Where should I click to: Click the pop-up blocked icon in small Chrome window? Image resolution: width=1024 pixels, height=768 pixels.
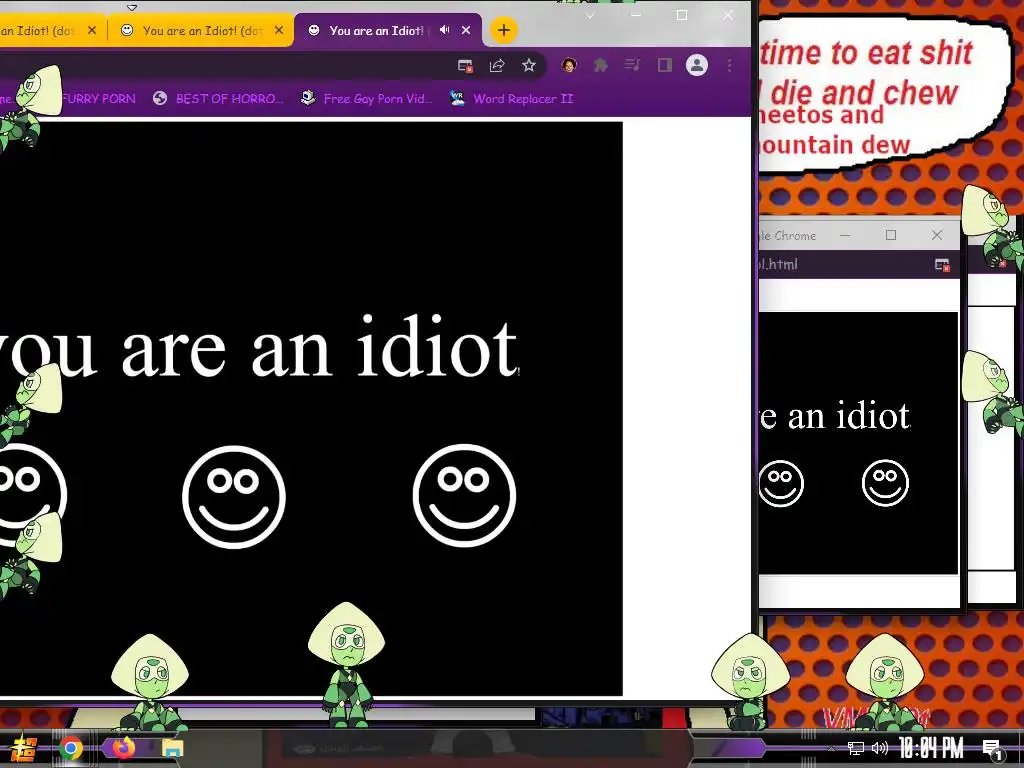tap(942, 264)
